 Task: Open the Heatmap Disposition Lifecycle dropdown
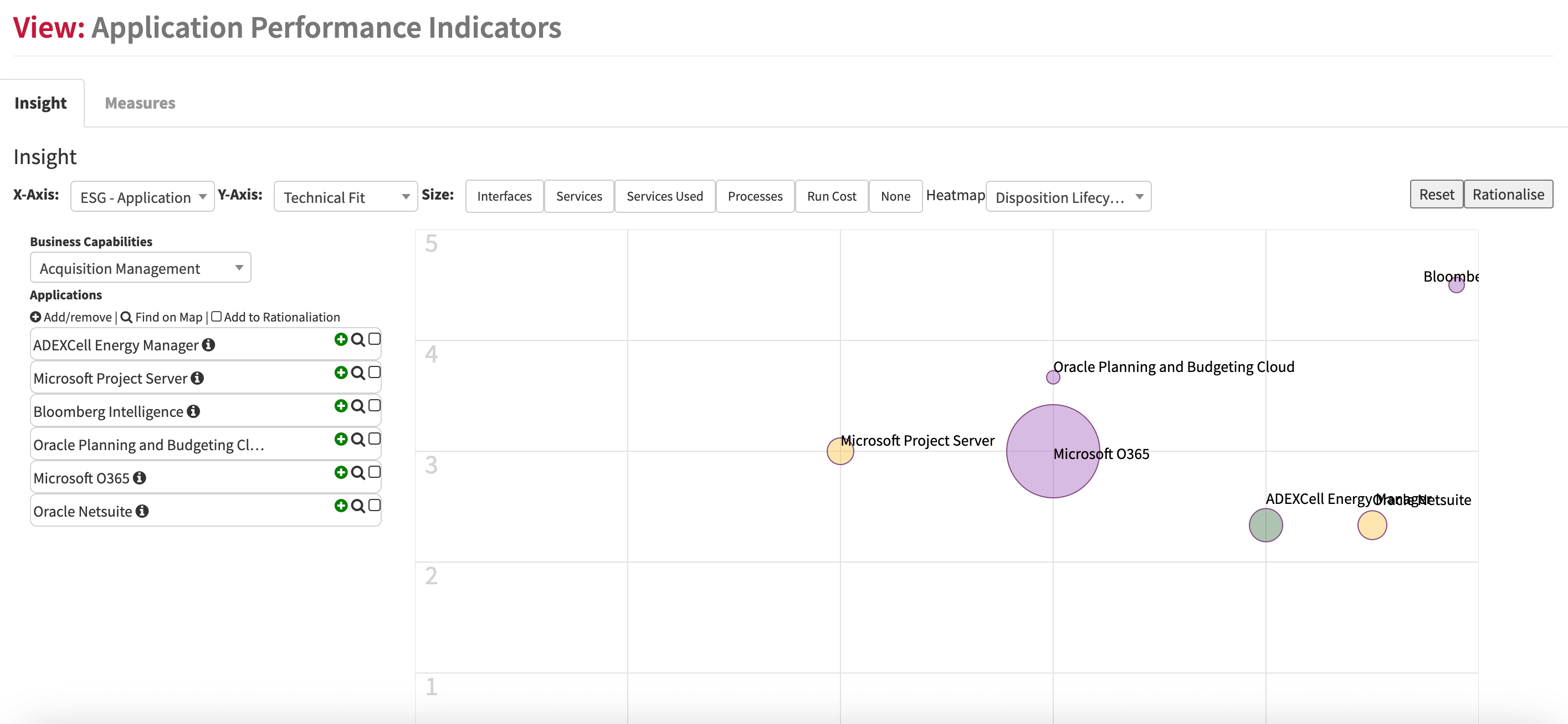pos(1068,197)
